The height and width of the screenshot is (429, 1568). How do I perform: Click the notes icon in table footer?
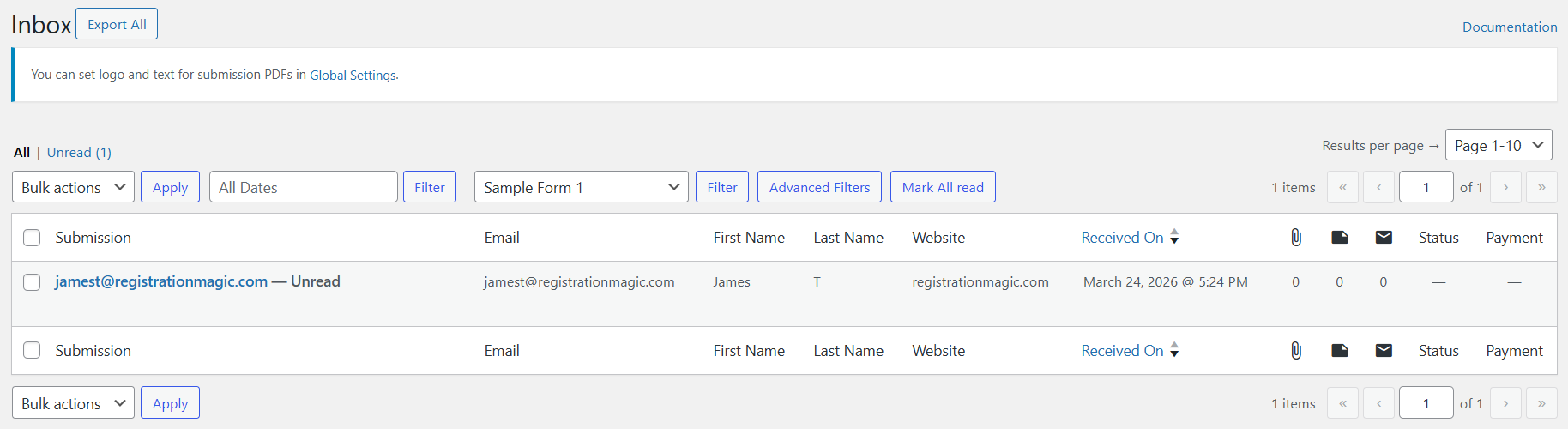coord(1340,351)
